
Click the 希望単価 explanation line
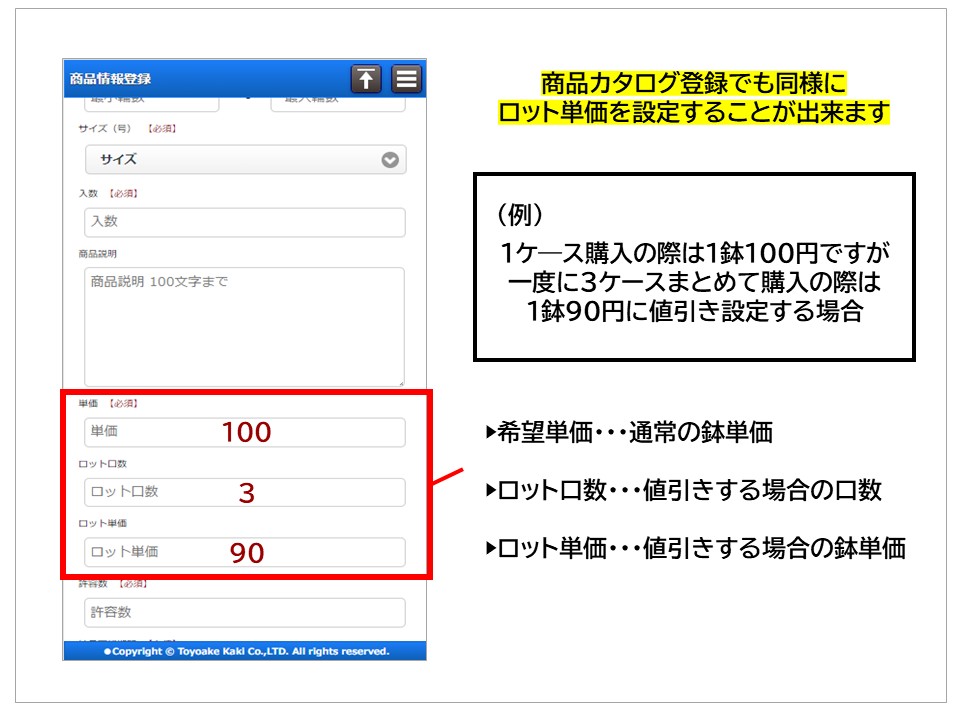tap(629, 433)
